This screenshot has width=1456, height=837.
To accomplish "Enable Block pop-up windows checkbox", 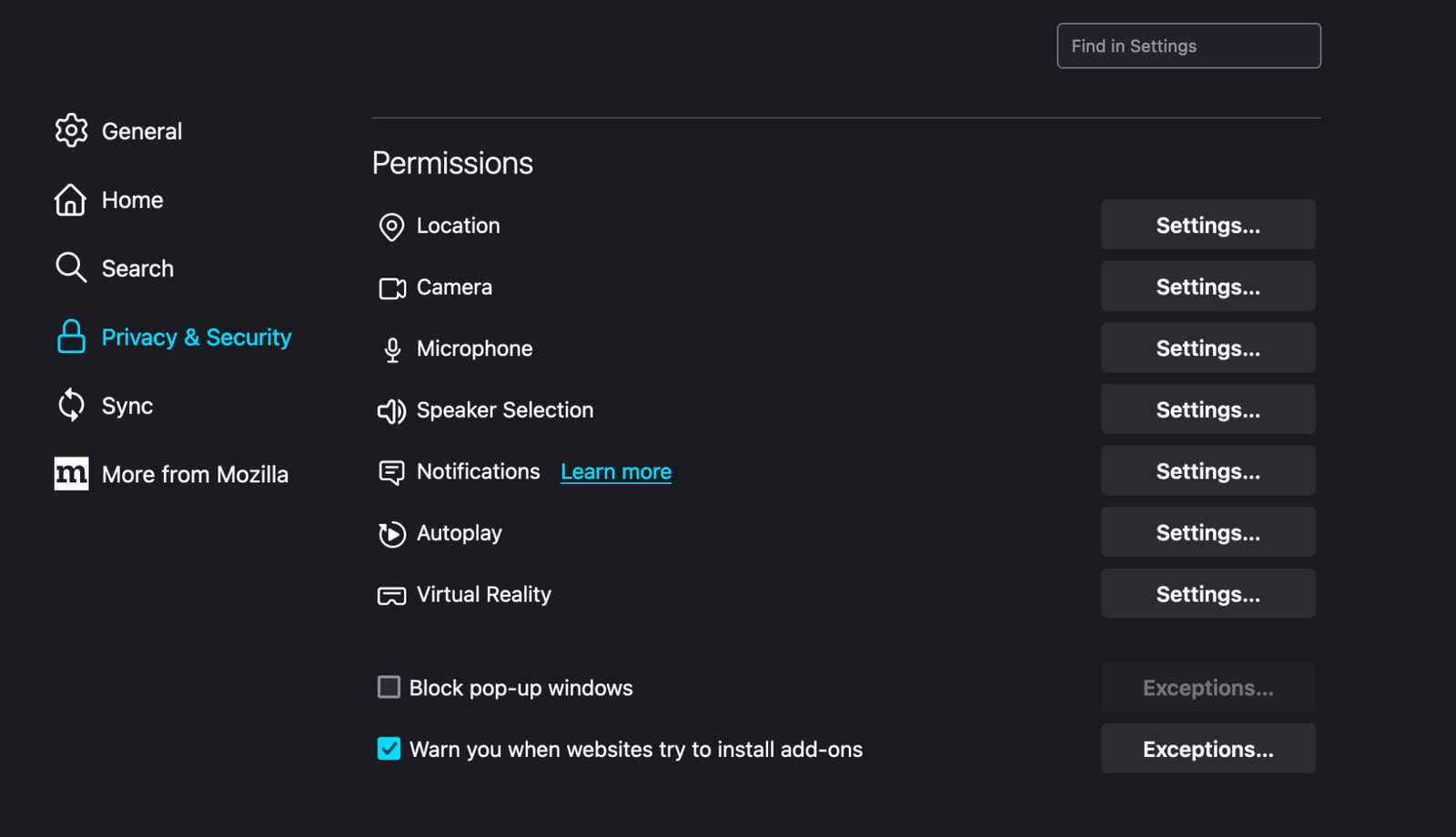I will coord(389,687).
